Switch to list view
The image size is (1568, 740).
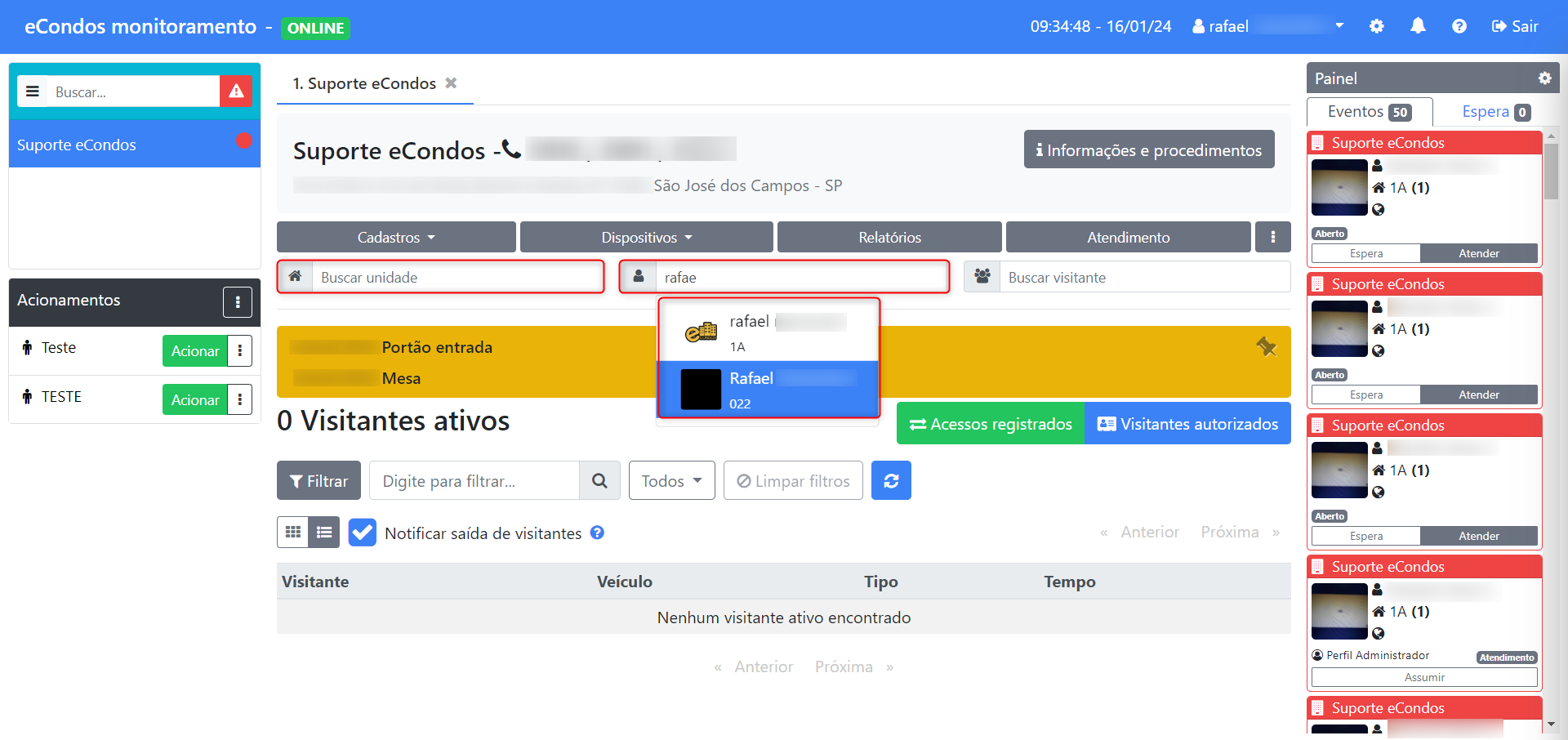[x=324, y=533]
